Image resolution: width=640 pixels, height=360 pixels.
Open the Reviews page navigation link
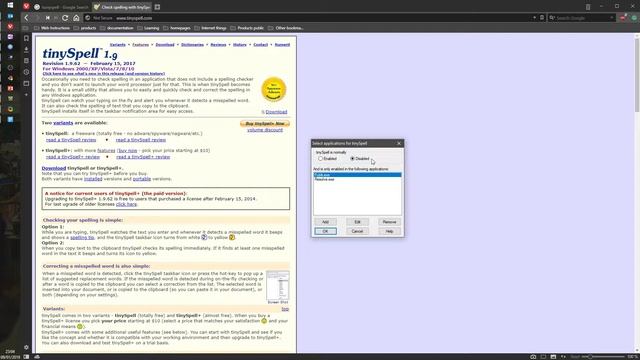tap(218, 44)
